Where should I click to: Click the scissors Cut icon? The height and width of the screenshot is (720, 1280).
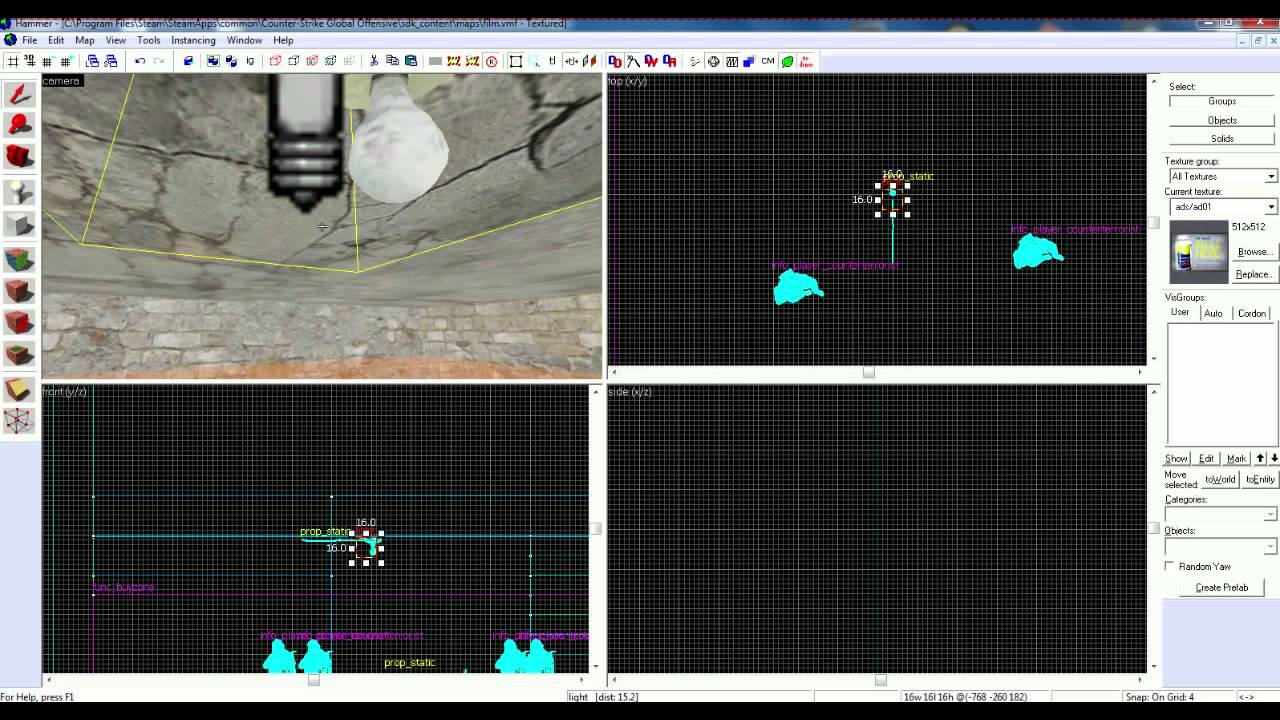point(373,61)
